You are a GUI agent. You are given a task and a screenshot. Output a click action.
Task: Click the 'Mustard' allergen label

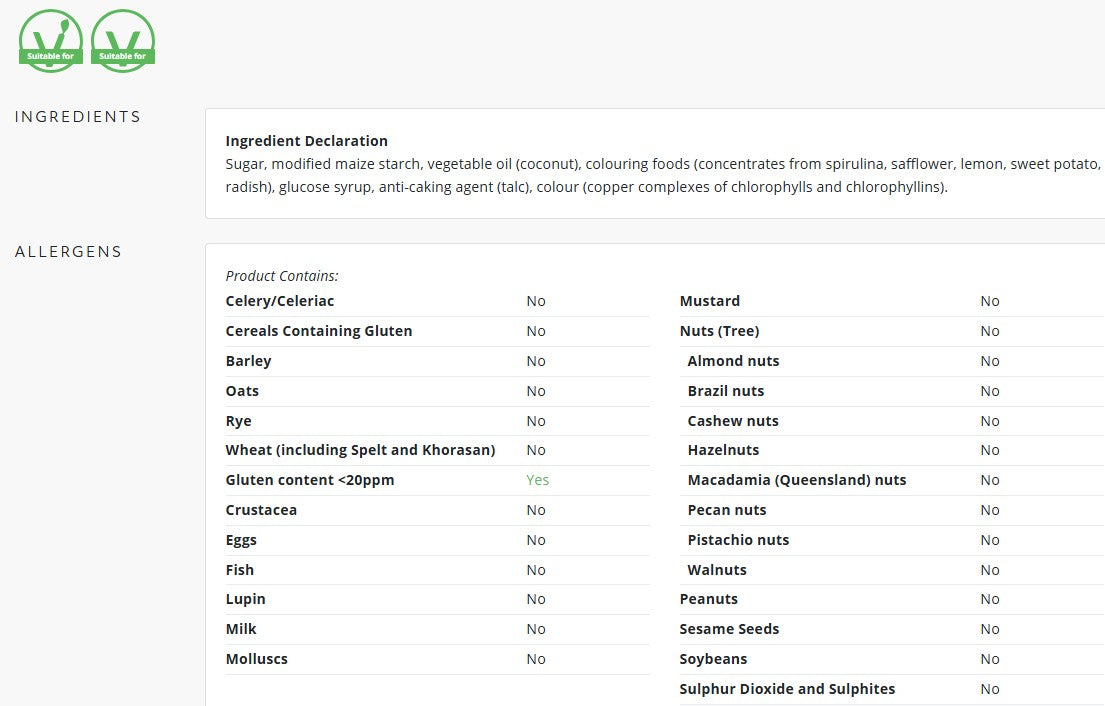[710, 301]
